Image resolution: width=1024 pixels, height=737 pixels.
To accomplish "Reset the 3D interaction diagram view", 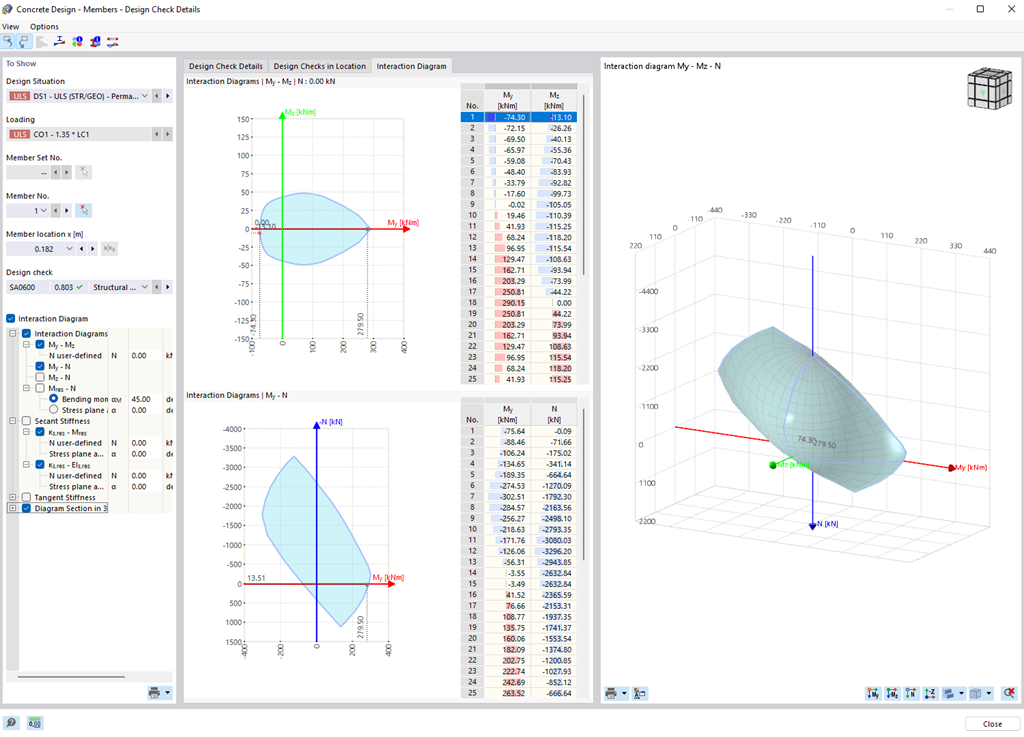I will [1009, 693].
